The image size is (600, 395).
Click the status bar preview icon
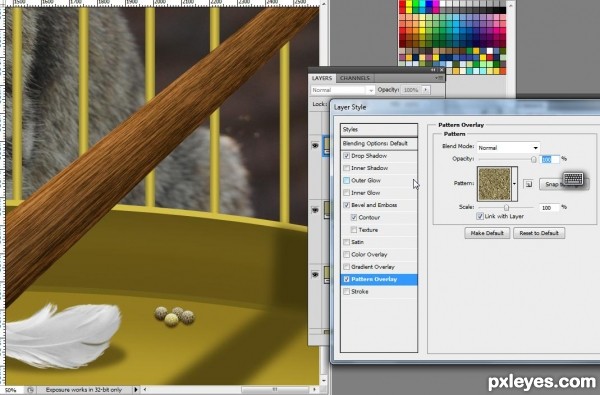30,390
